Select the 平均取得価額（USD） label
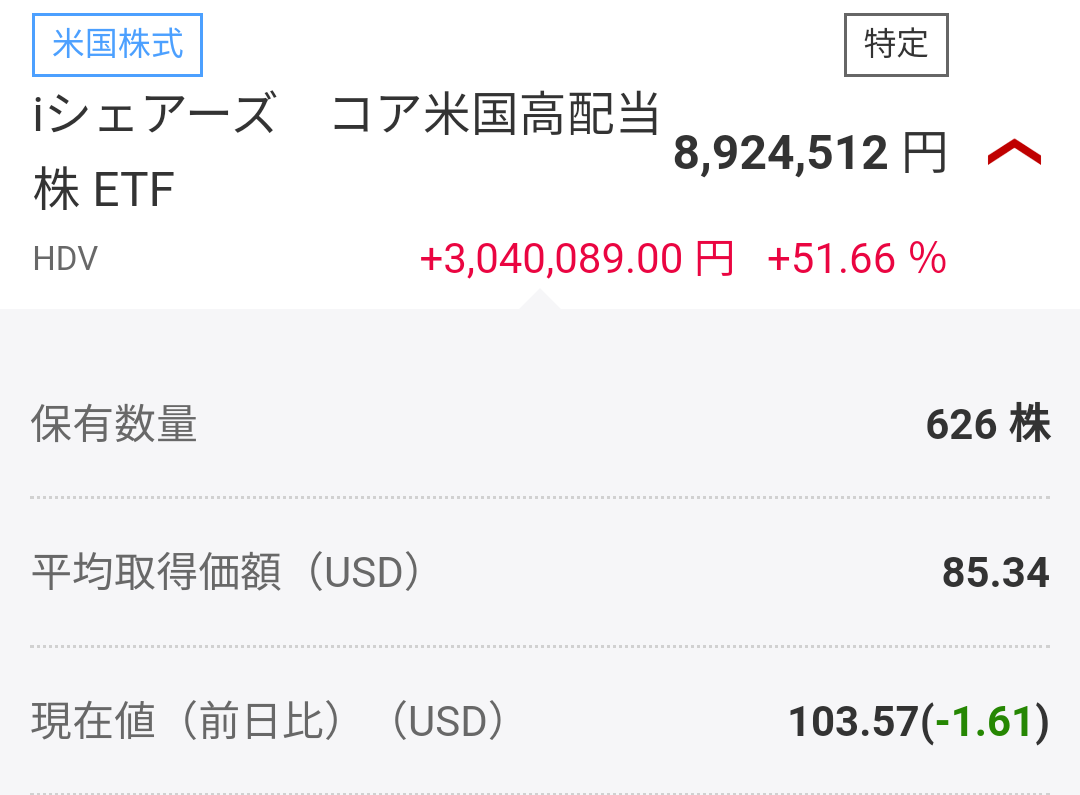 click(227, 573)
